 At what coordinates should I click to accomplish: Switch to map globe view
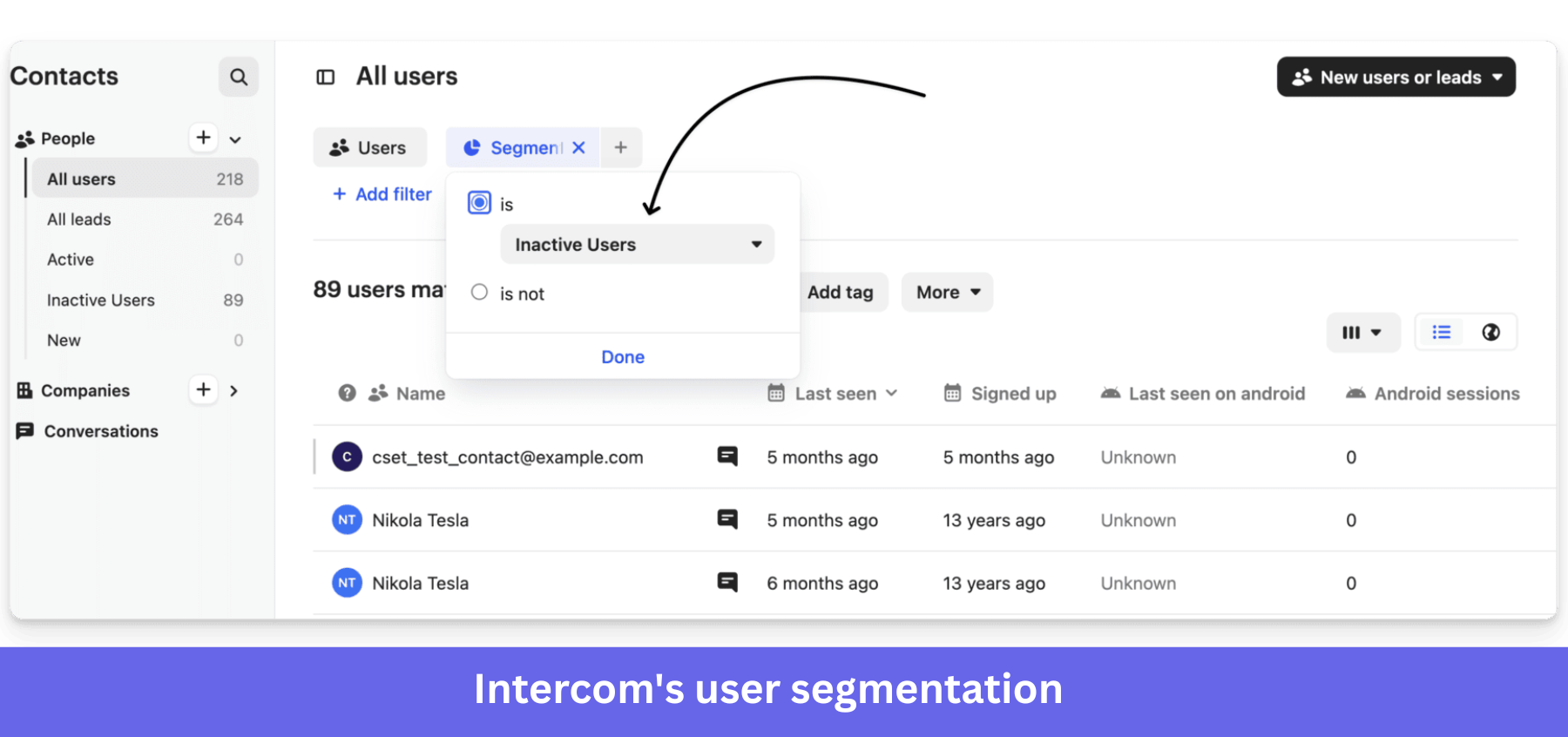coord(1491,332)
